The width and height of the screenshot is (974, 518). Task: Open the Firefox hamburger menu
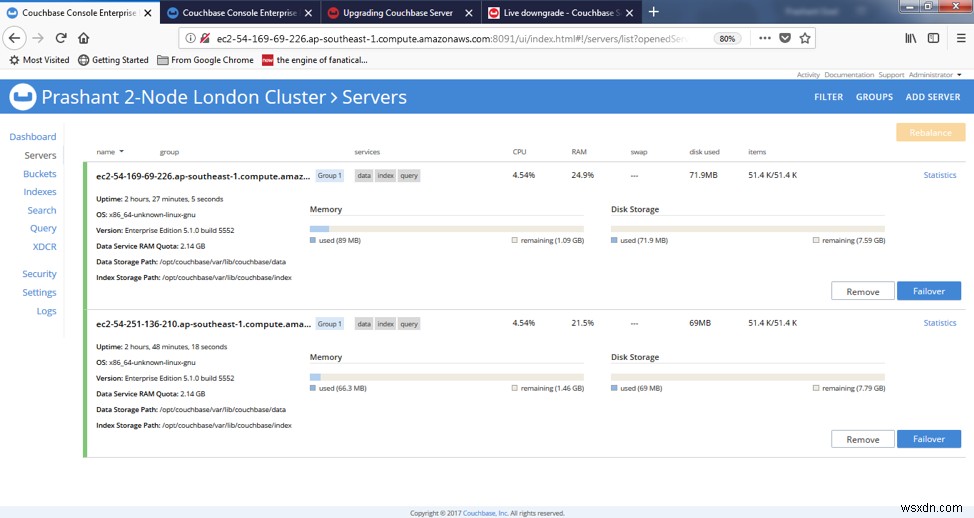[x=960, y=38]
